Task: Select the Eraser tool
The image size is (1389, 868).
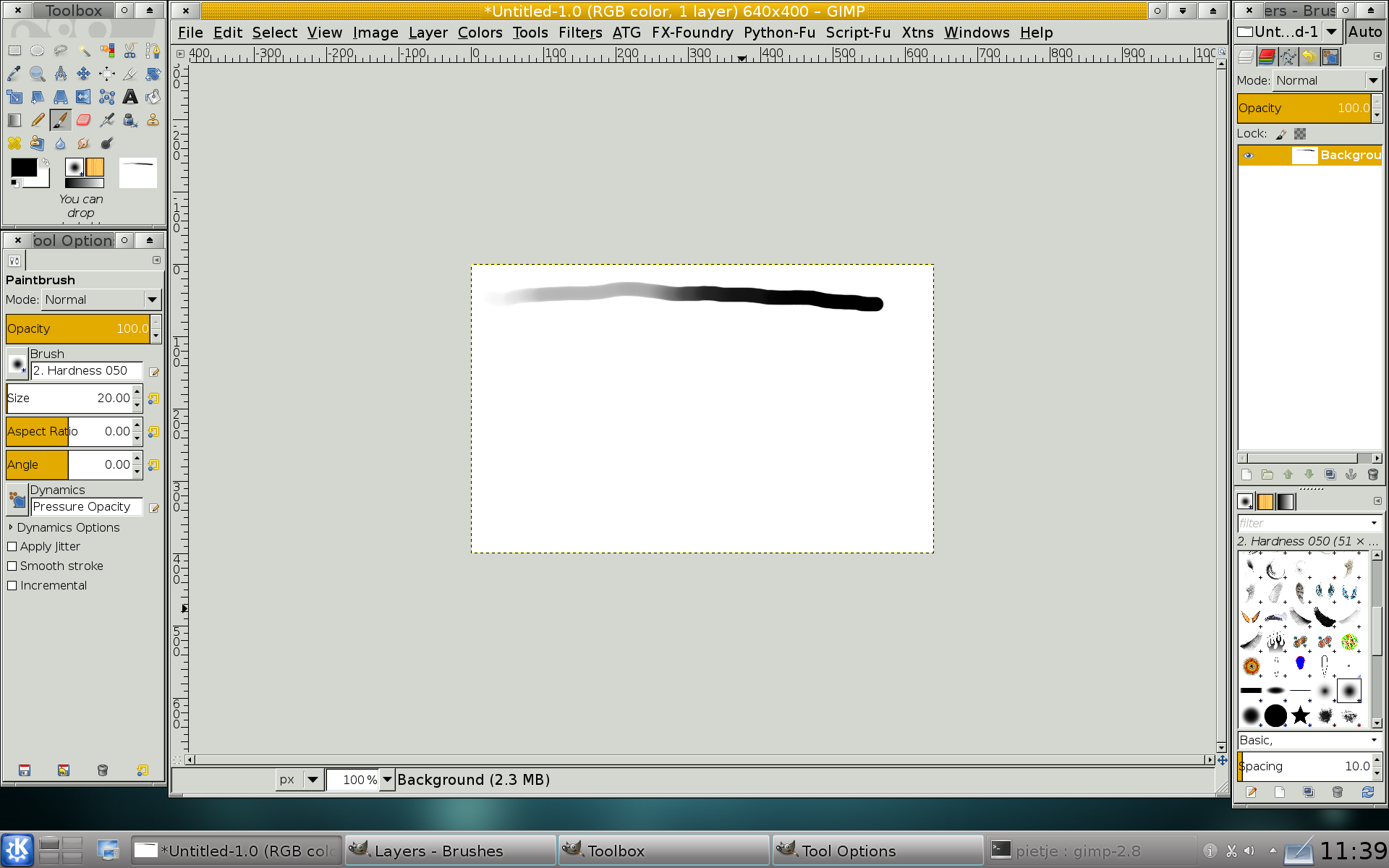Action: coord(84,120)
